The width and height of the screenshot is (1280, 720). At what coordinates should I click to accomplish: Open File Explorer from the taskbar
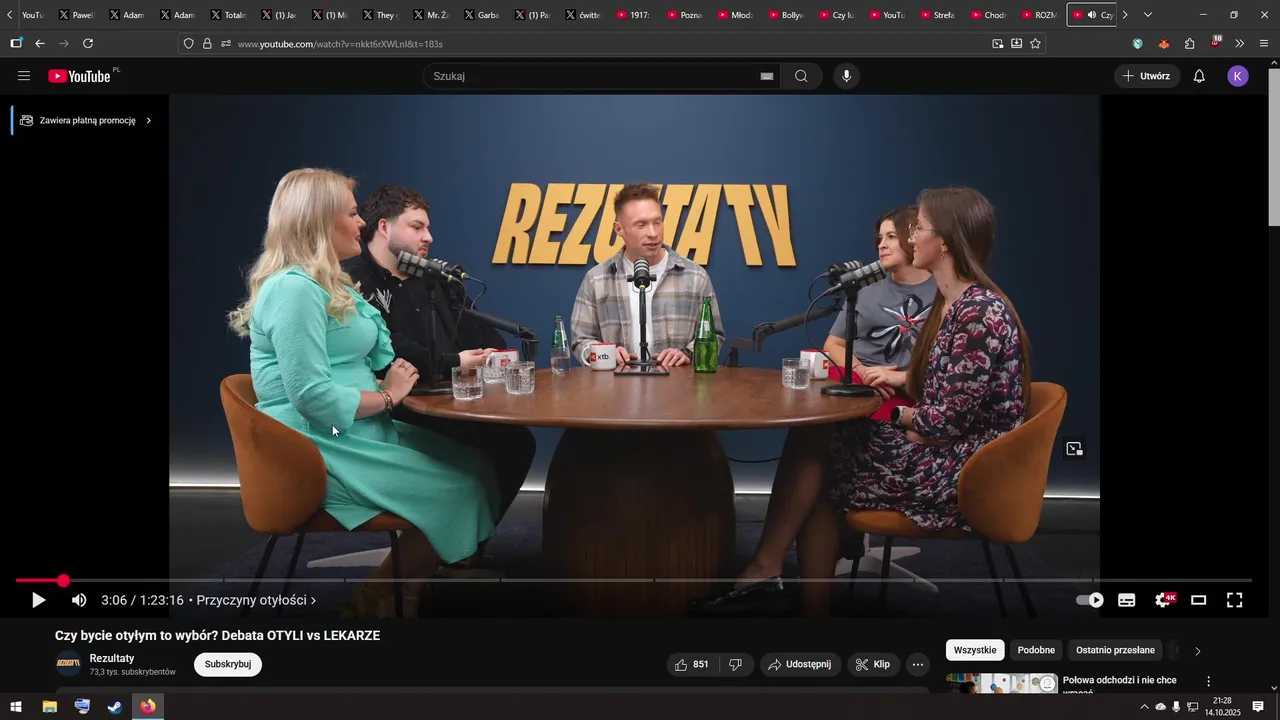click(49, 707)
